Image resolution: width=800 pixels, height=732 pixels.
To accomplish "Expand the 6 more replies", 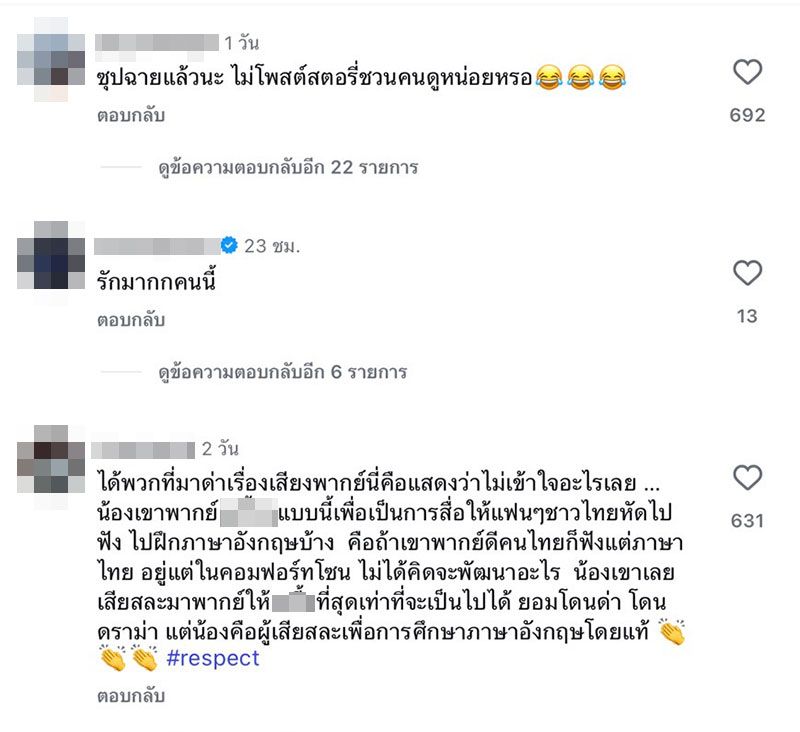I will (x=283, y=372).
